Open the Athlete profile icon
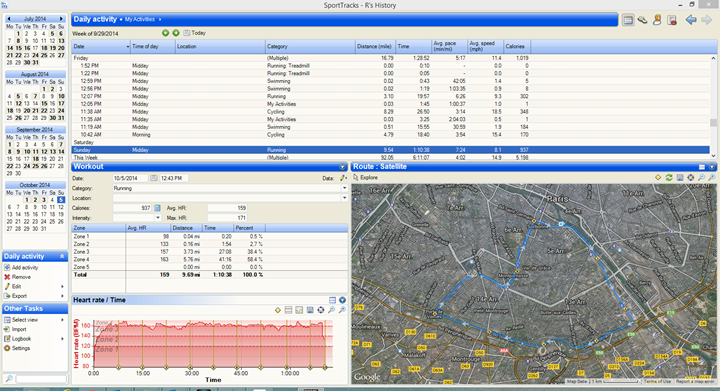The image size is (720, 391). click(x=657, y=20)
